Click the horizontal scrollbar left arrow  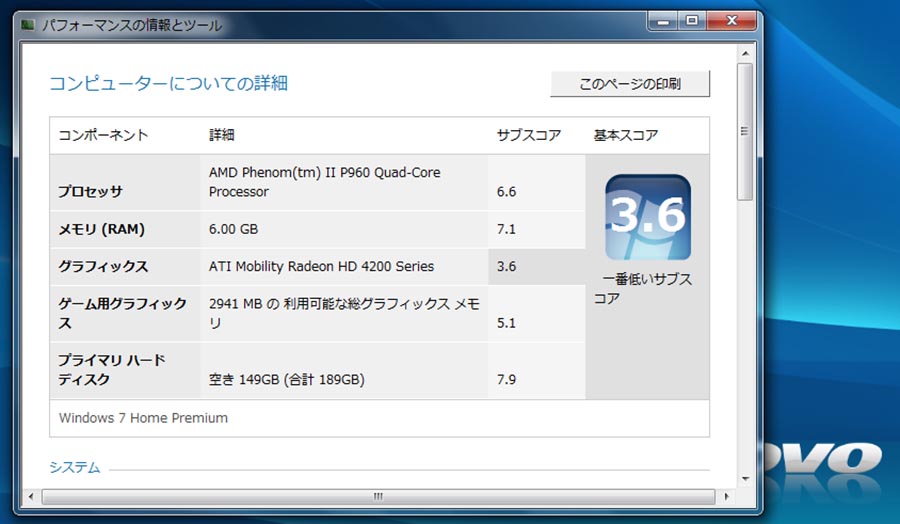point(30,496)
